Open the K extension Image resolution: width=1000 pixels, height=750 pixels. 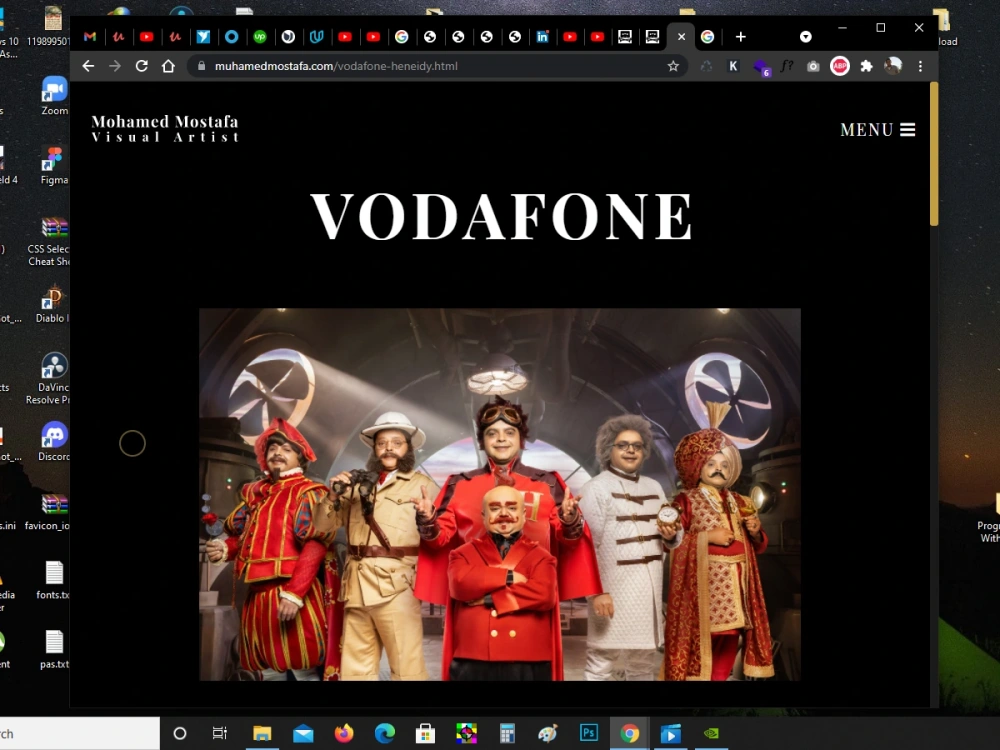point(733,66)
